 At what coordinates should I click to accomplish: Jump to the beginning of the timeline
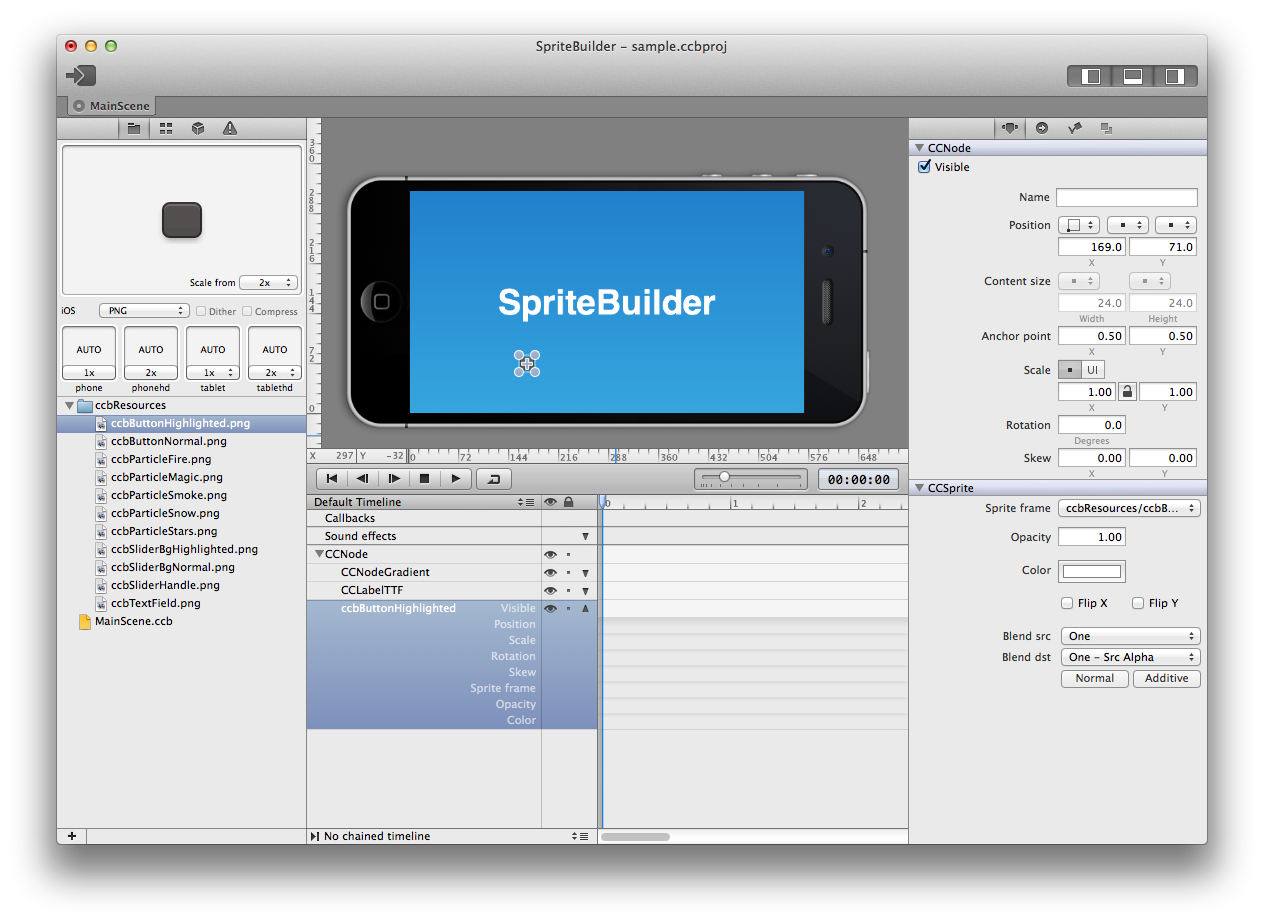(x=332, y=479)
